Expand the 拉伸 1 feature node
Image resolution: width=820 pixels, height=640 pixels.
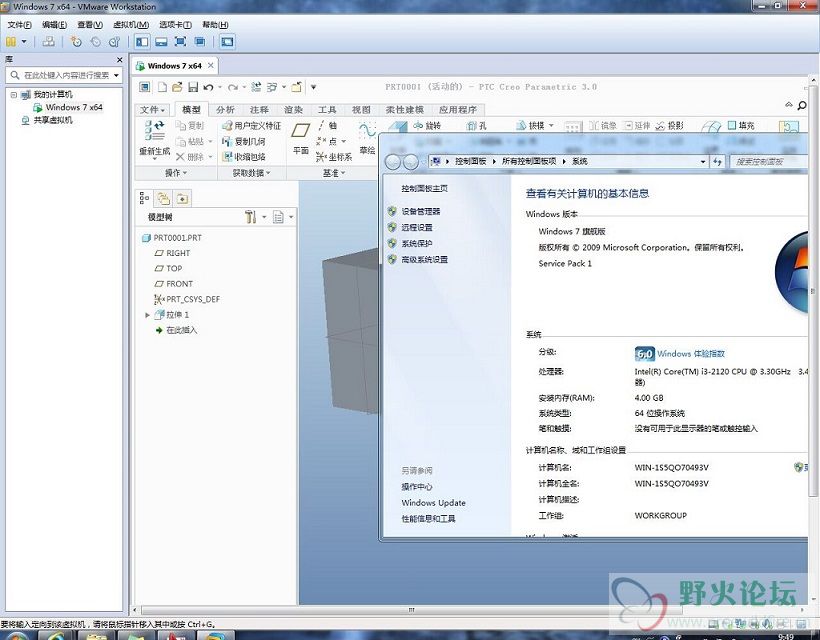point(147,315)
